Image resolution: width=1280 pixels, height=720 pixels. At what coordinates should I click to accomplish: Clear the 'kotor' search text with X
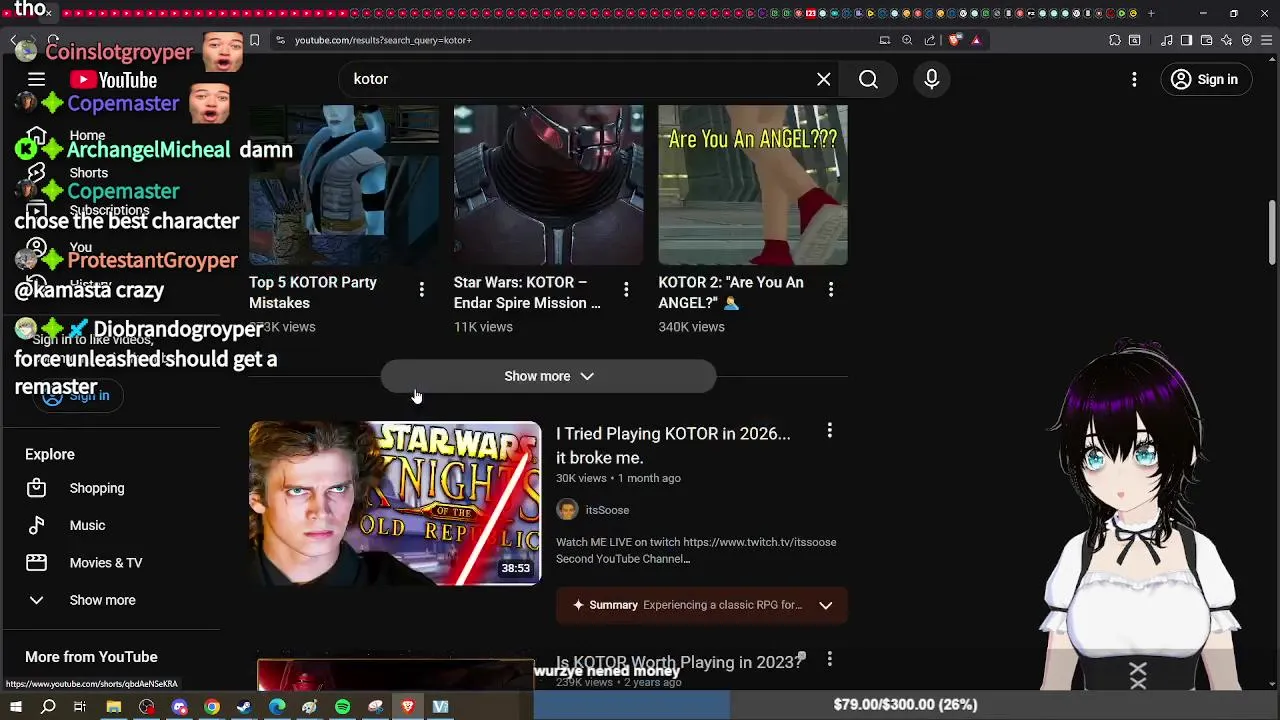[824, 79]
